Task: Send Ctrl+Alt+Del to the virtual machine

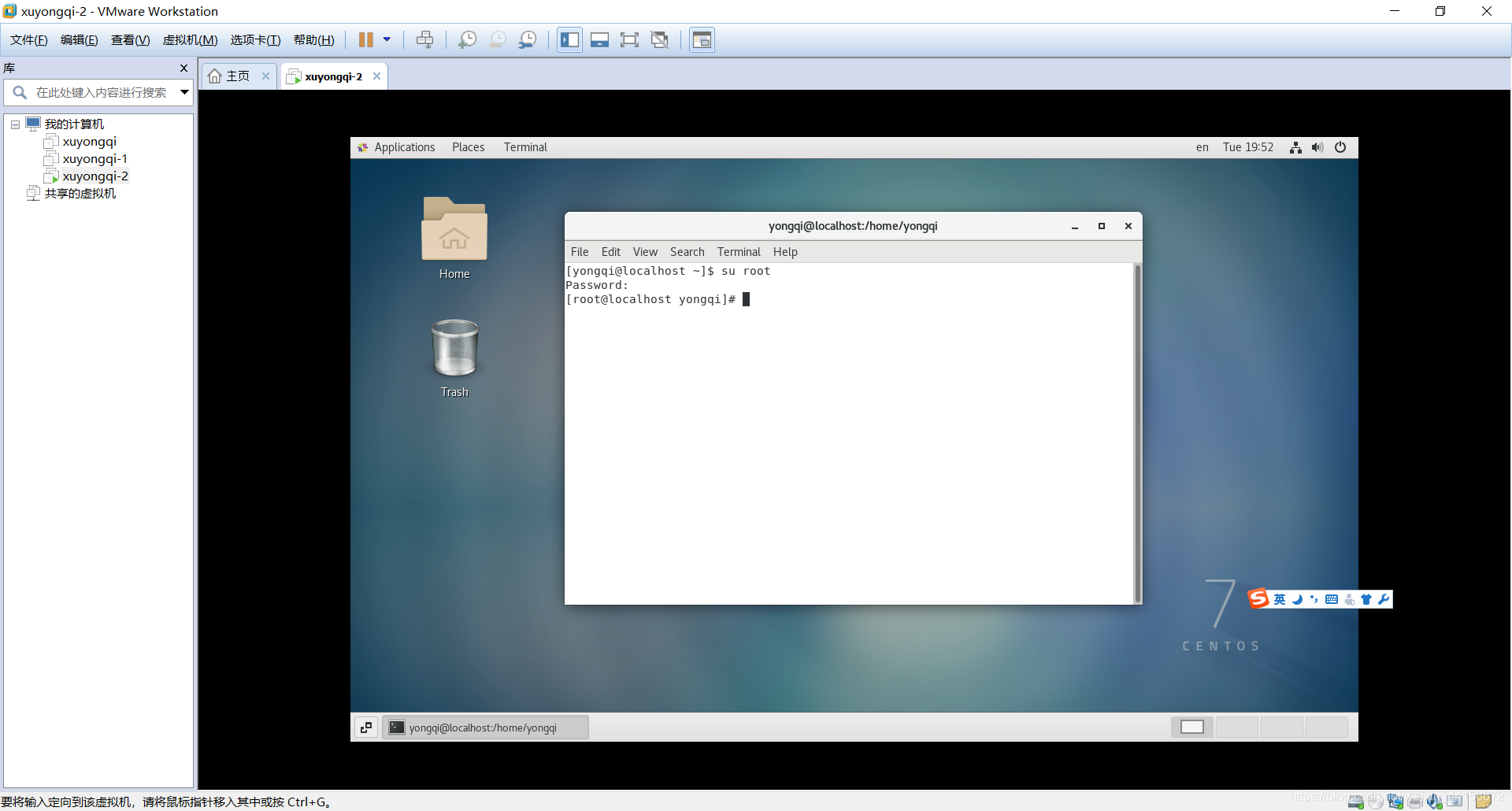Action: [x=425, y=39]
